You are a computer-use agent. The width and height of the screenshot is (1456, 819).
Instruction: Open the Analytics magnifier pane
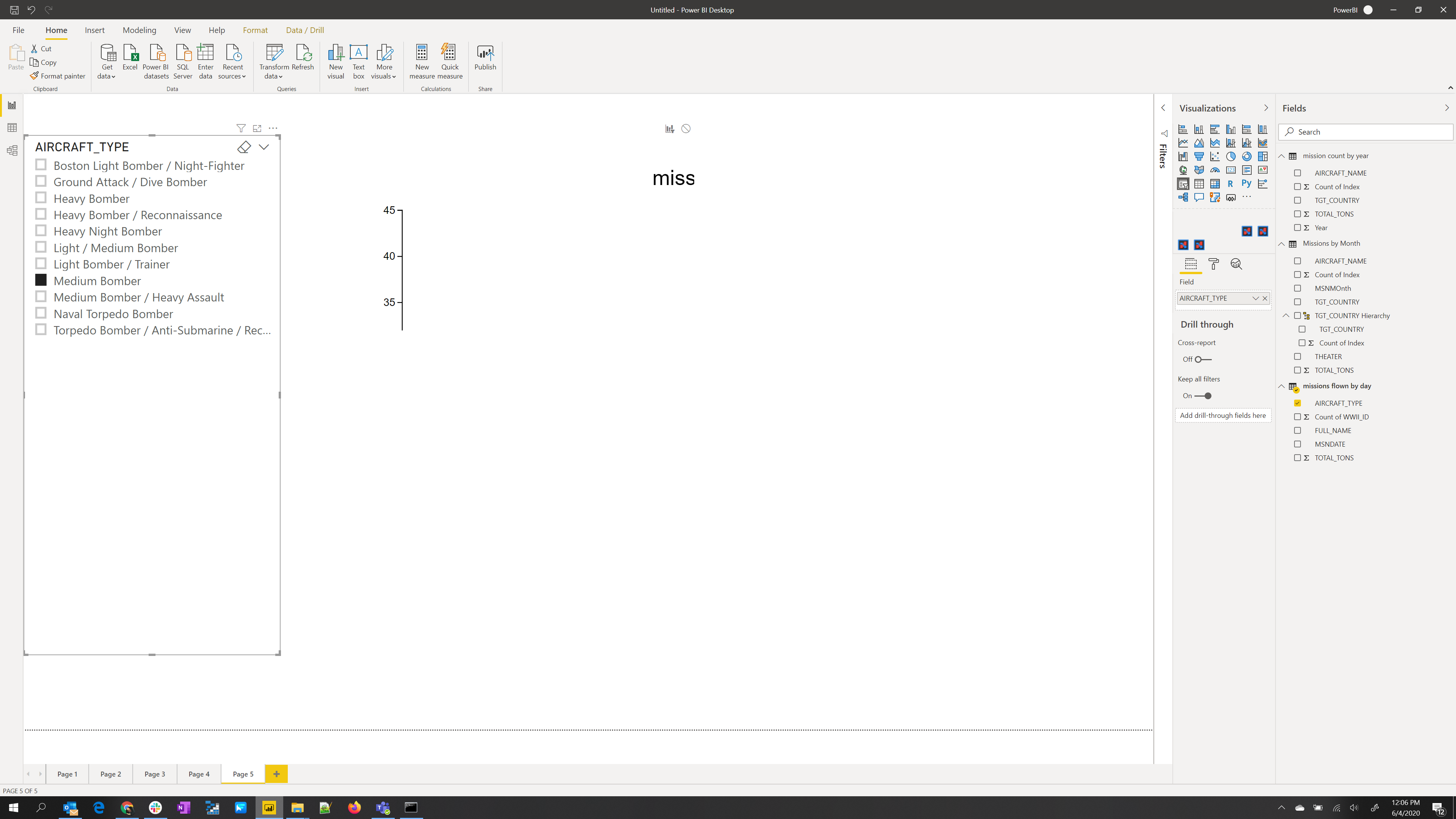pos(1236,264)
